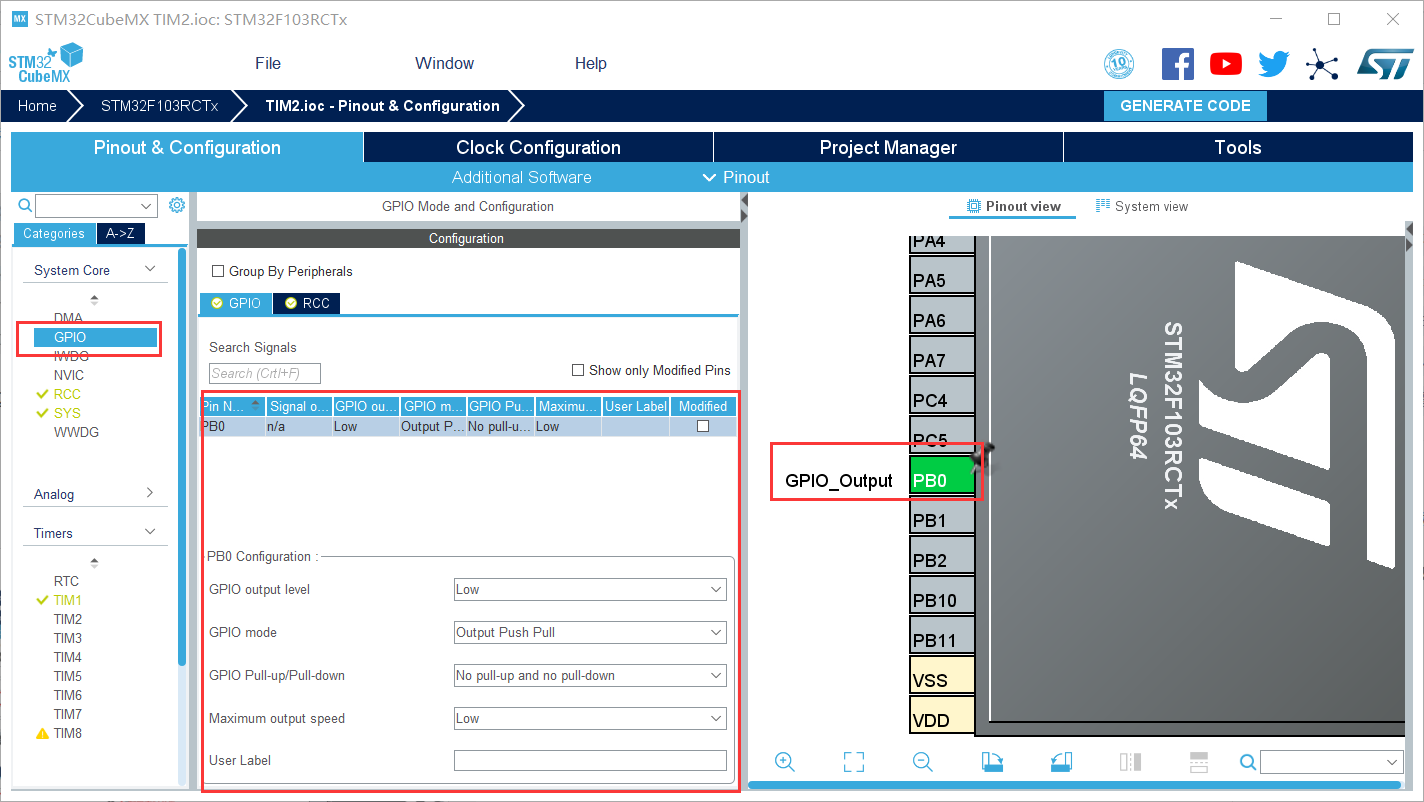Click the STM32CubeMX logo
Screen dimensions: 1424x802
click(45, 64)
